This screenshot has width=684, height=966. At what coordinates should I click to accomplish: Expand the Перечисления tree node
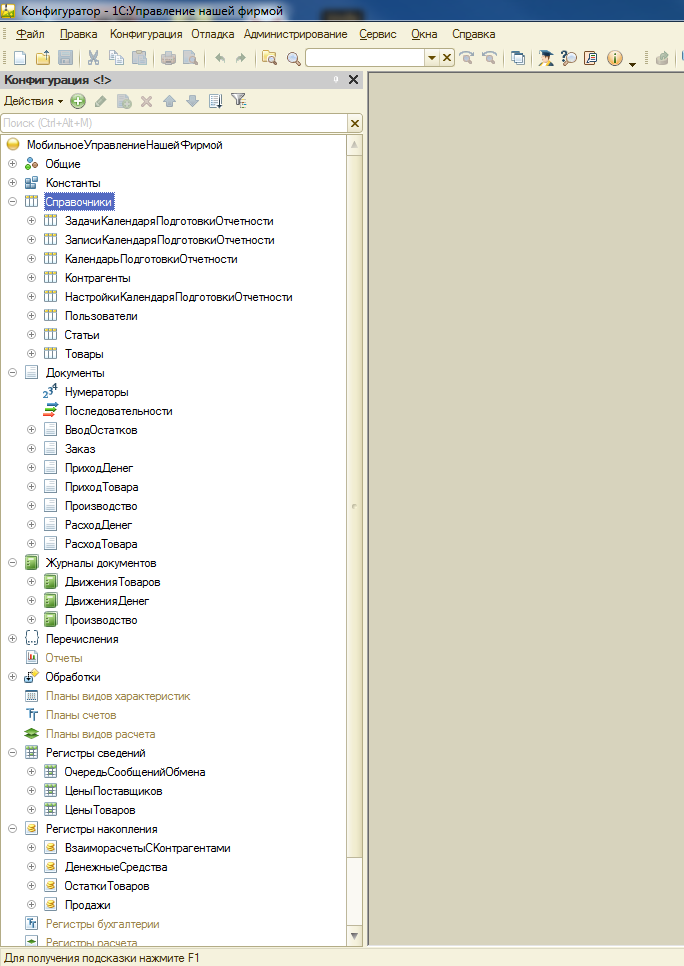pyautogui.click(x=12, y=639)
